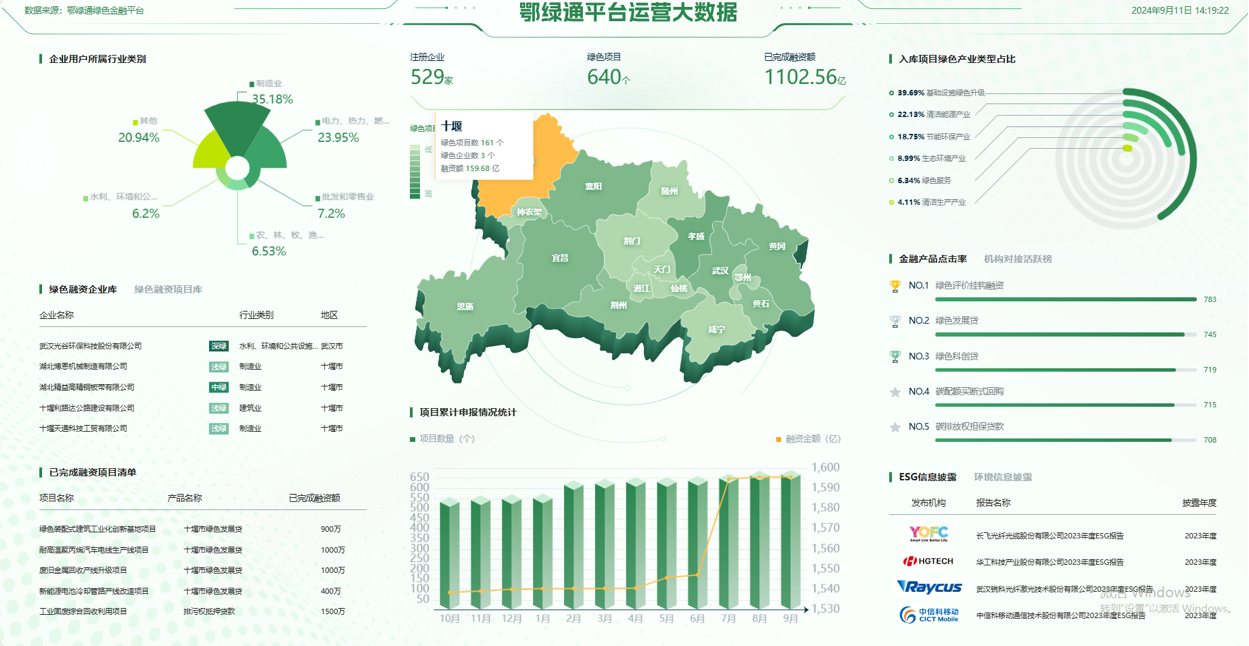Toggle the 基础设施绿色升级 legend entry

coord(940,93)
